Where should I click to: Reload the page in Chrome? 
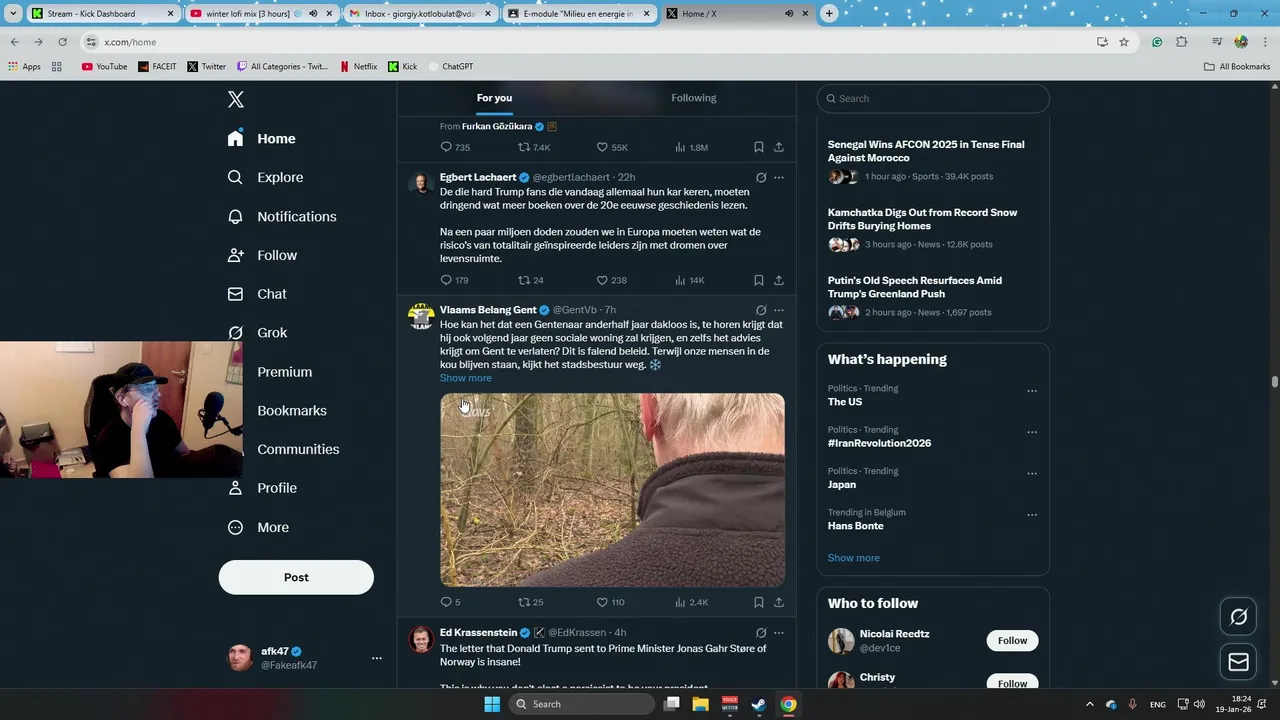pos(62,42)
